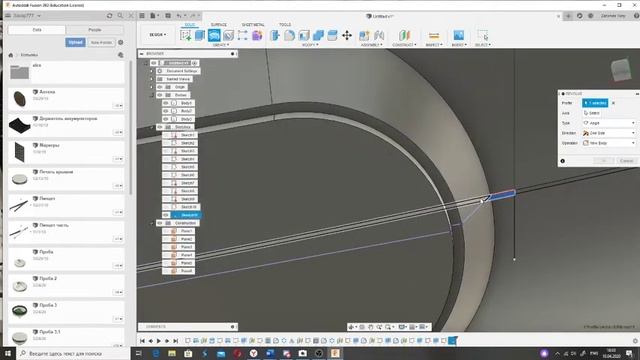The height and width of the screenshot is (360, 640).
Task: Switch to the Surface tab
Action: tap(219, 24)
